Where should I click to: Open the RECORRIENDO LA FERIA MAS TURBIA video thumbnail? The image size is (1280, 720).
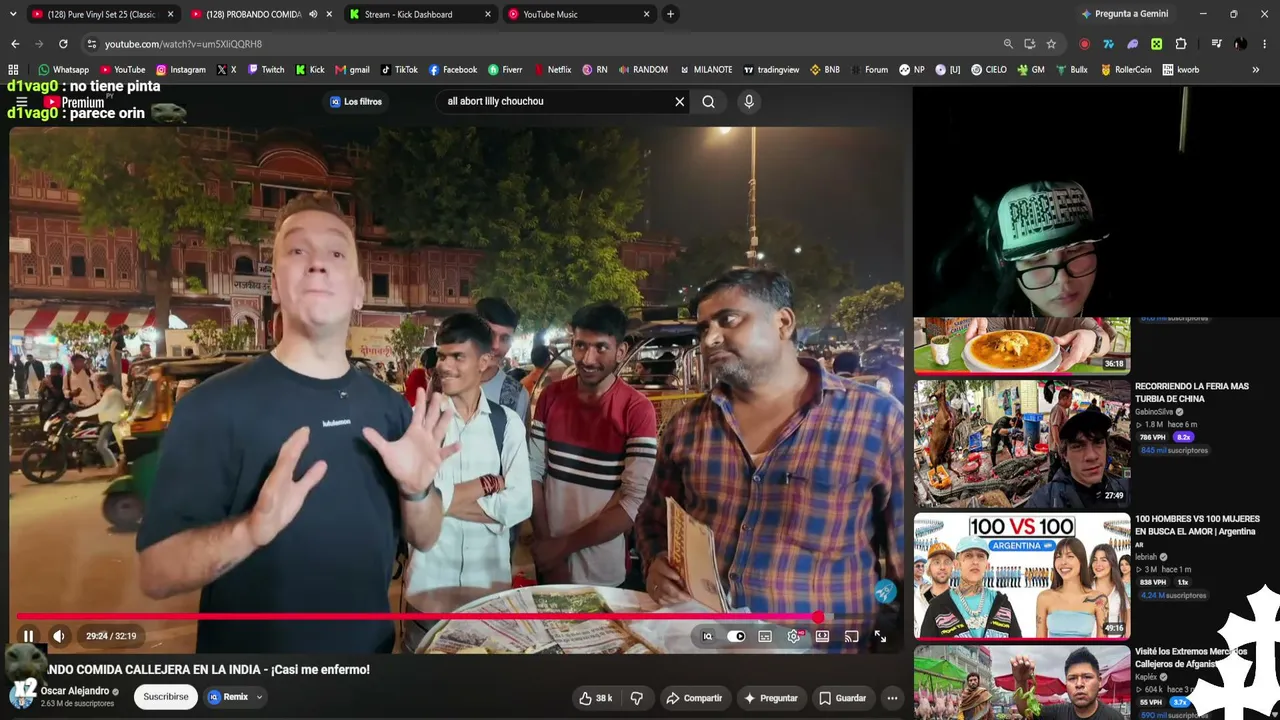click(x=1022, y=443)
